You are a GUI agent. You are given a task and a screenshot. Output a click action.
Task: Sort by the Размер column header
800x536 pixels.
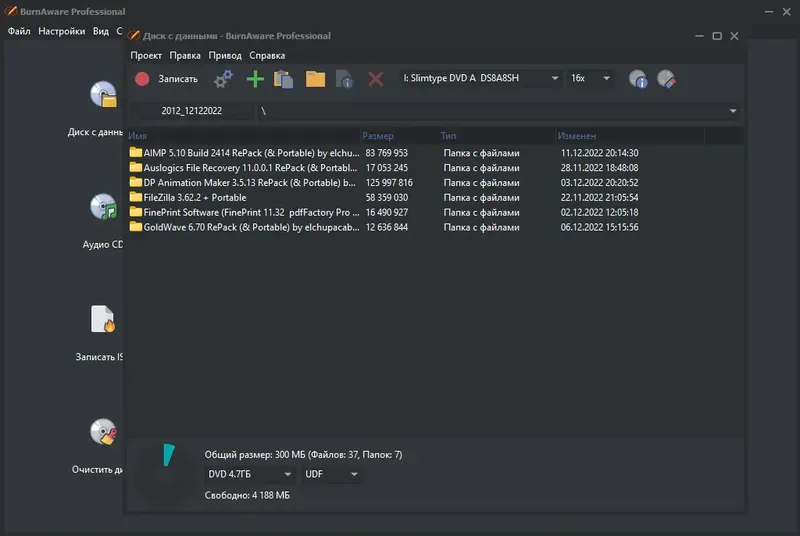(399, 136)
